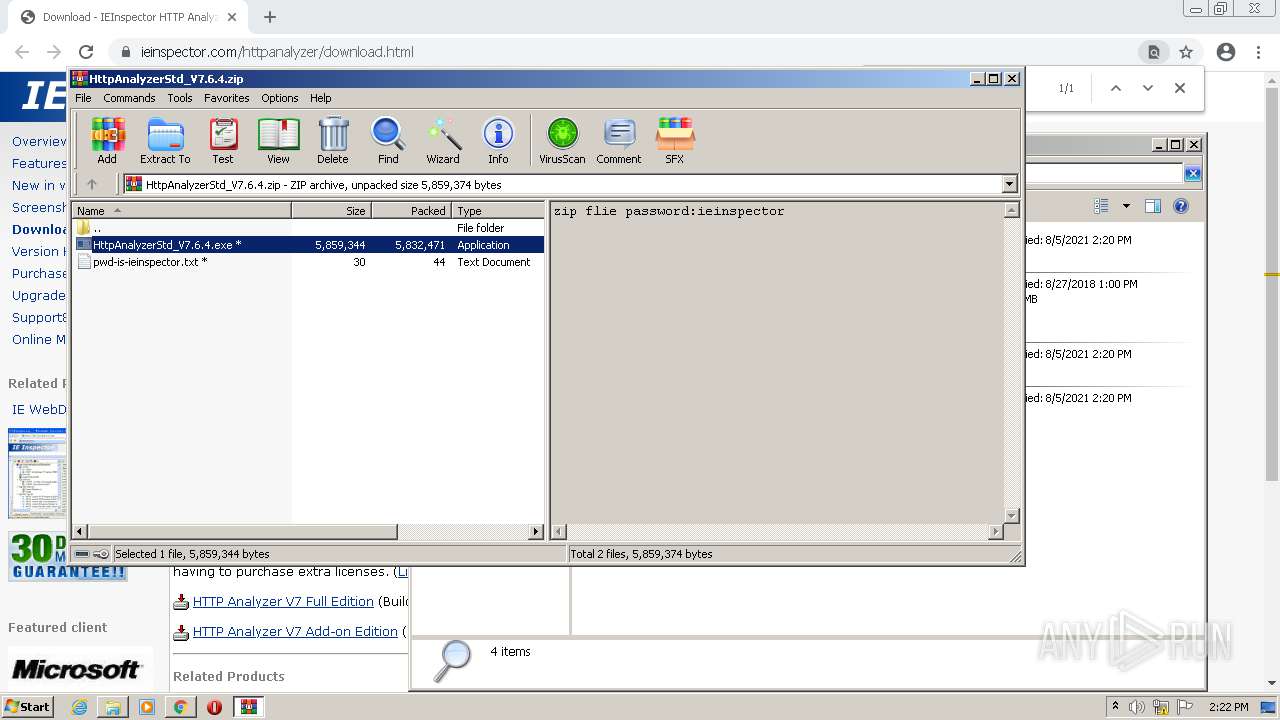
Task: Open HTTP Analyzer V7 Add-on Edition link
Action: pyautogui.click(x=295, y=631)
